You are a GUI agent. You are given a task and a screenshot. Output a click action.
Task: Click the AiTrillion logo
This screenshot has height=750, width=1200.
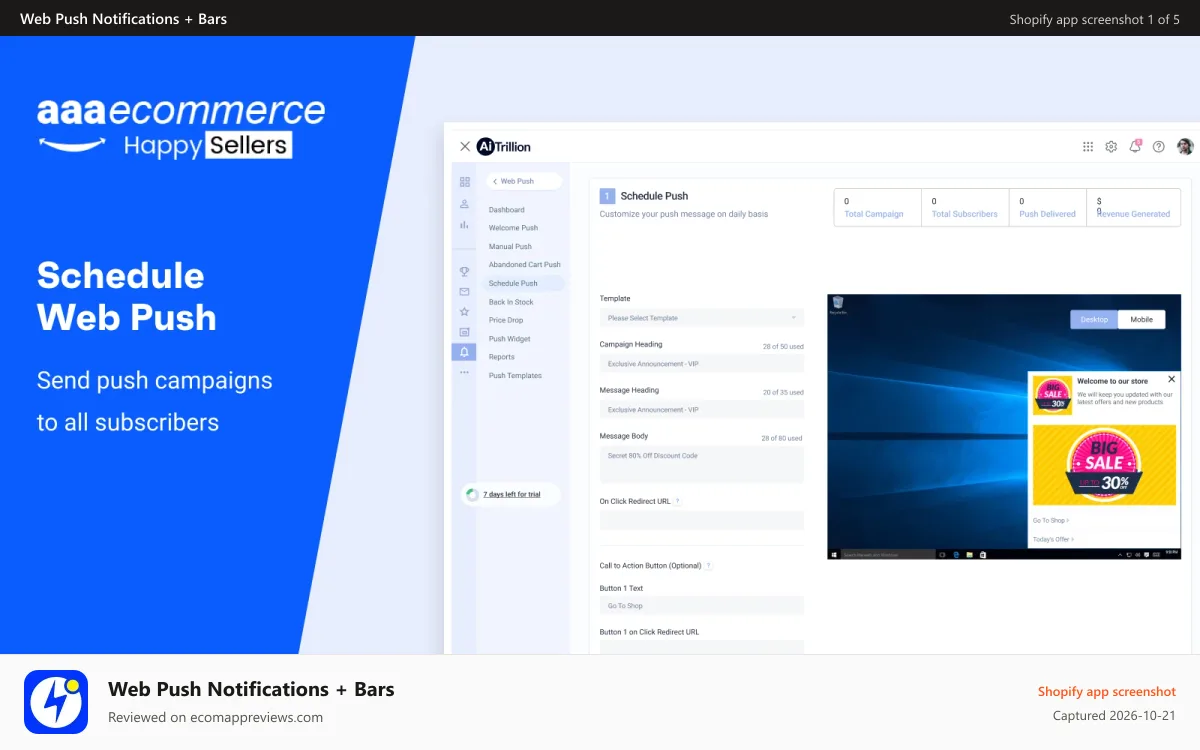pos(504,147)
